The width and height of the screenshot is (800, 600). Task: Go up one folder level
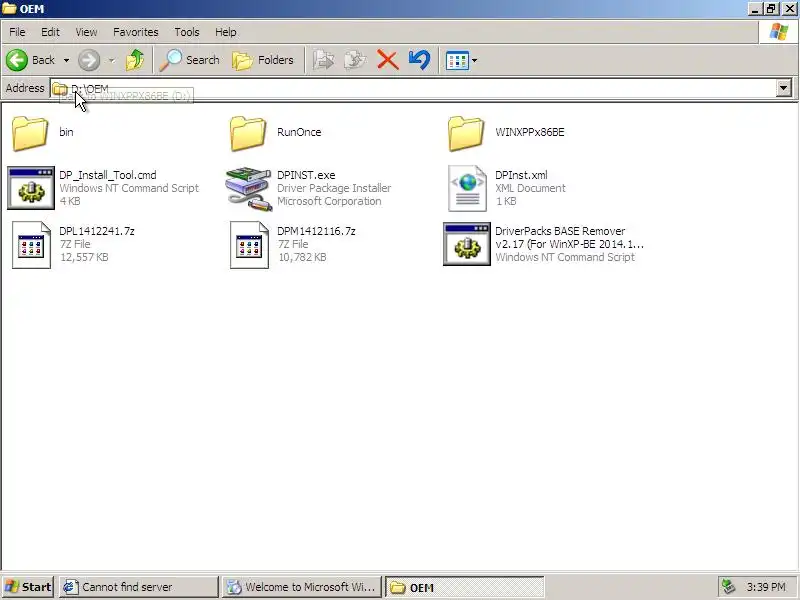tap(135, 60)
